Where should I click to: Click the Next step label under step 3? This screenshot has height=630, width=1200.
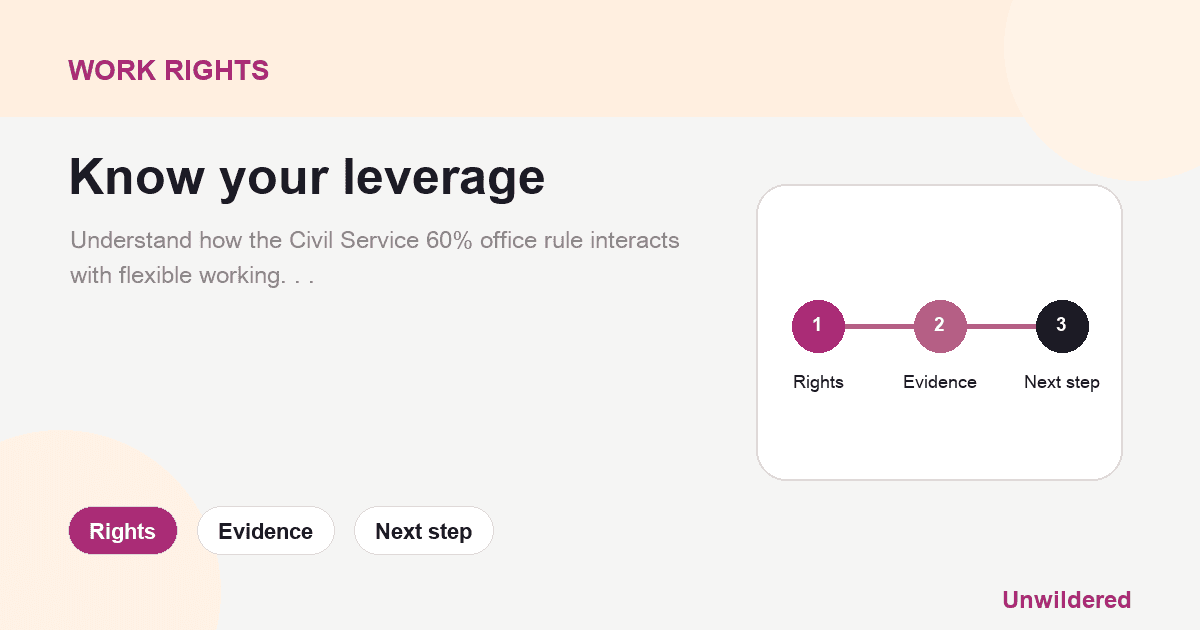(1062, 382)
